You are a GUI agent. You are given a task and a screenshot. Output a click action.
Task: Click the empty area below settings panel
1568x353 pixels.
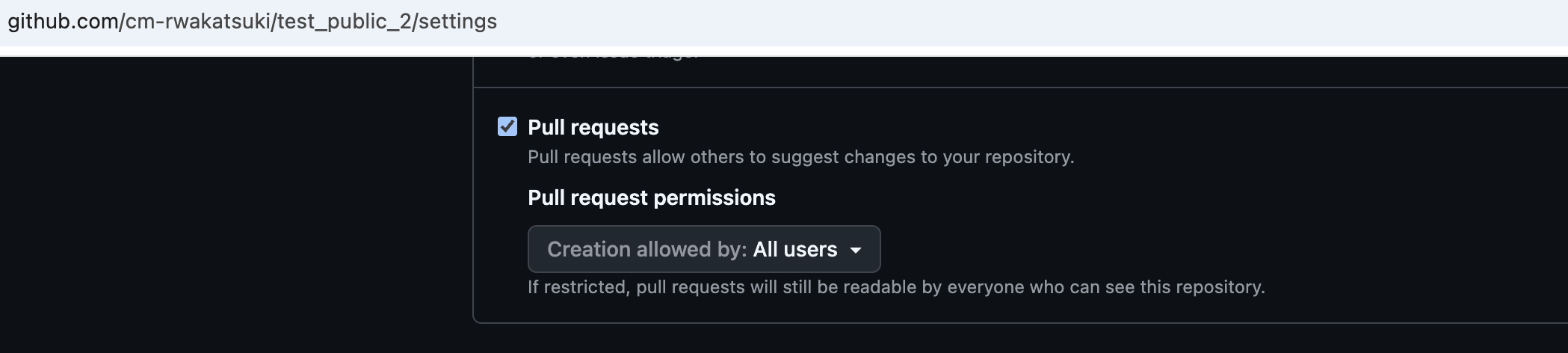(972, 340)
